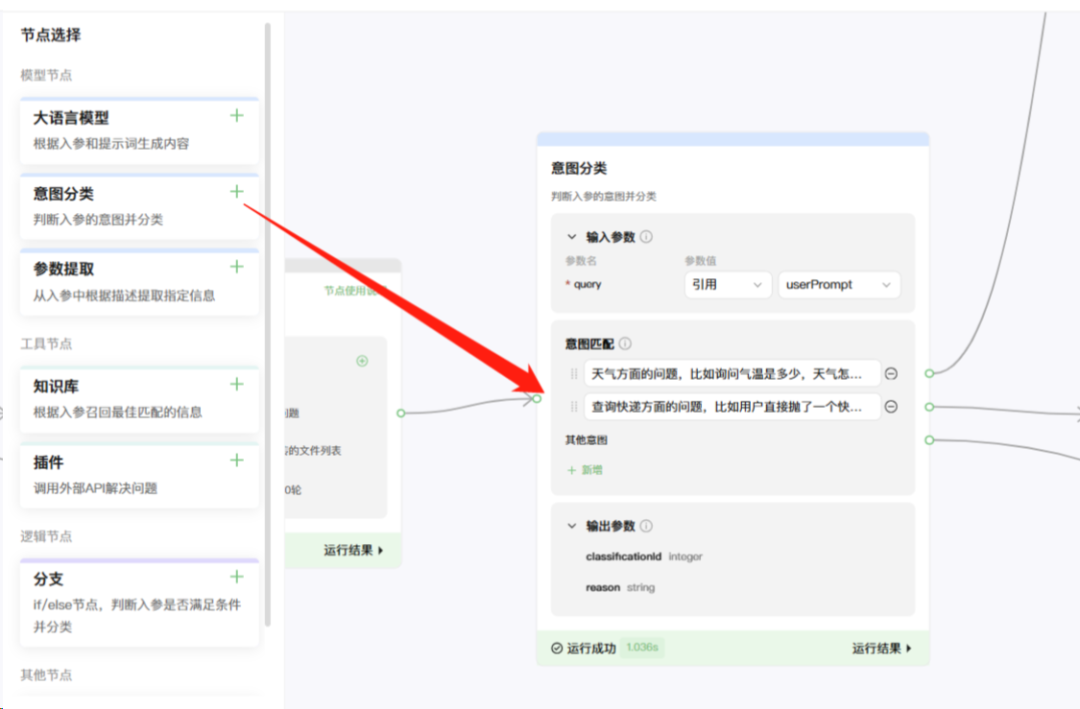The height and width of the screenshot is (709, 1080).
Task: Open info tooltip next to 意图匹配
Action: click(x=625, y=343)
